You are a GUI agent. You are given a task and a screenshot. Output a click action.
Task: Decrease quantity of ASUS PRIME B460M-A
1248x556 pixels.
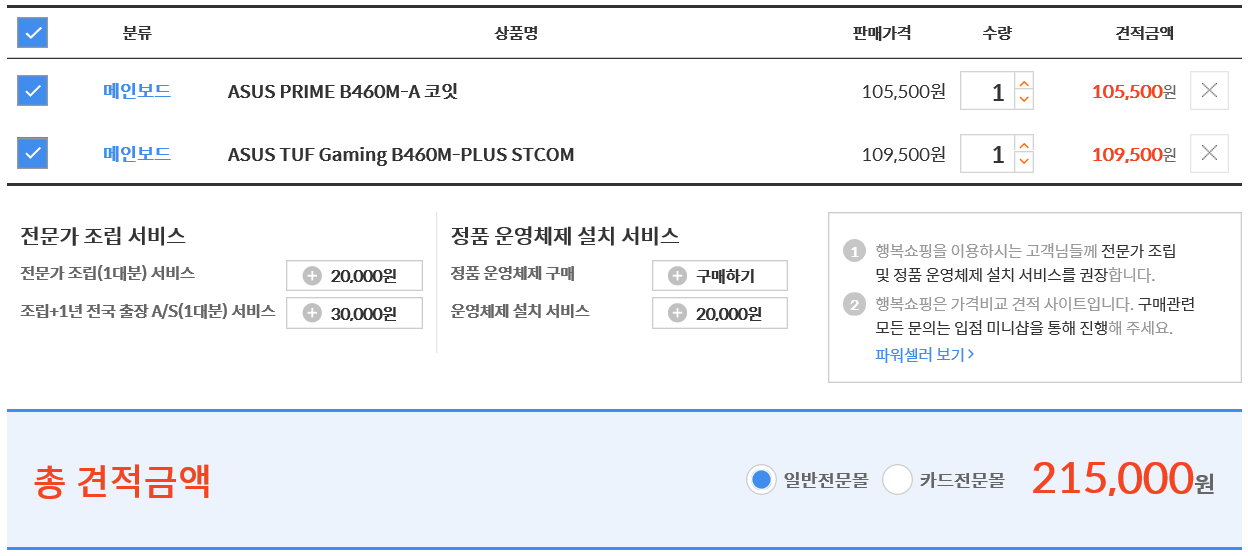point(1023,100)
